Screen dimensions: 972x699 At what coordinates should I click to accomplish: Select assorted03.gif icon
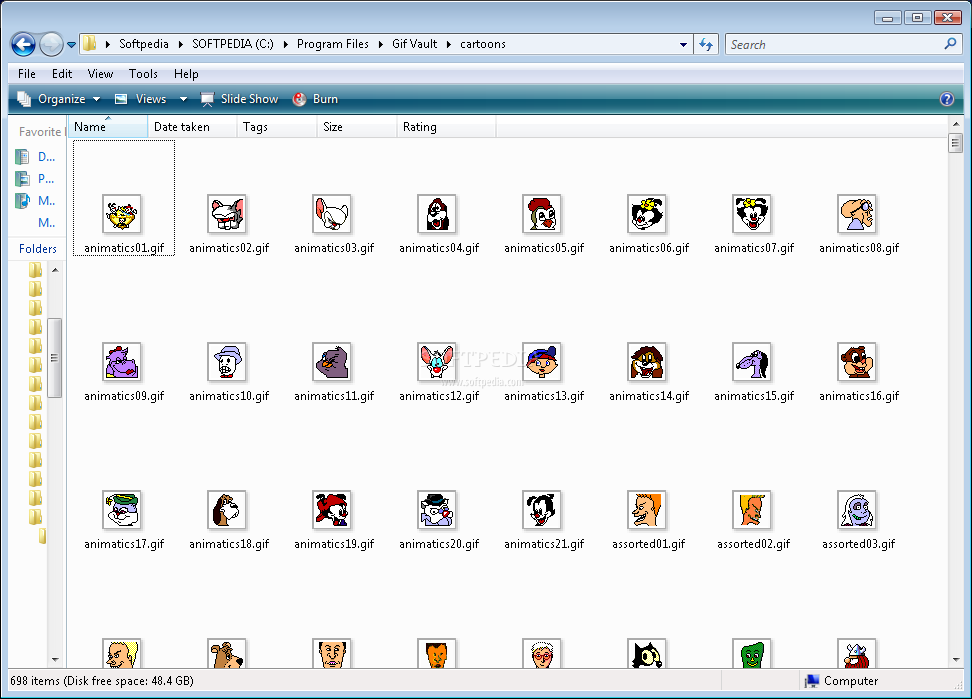[x=857, y=510]
